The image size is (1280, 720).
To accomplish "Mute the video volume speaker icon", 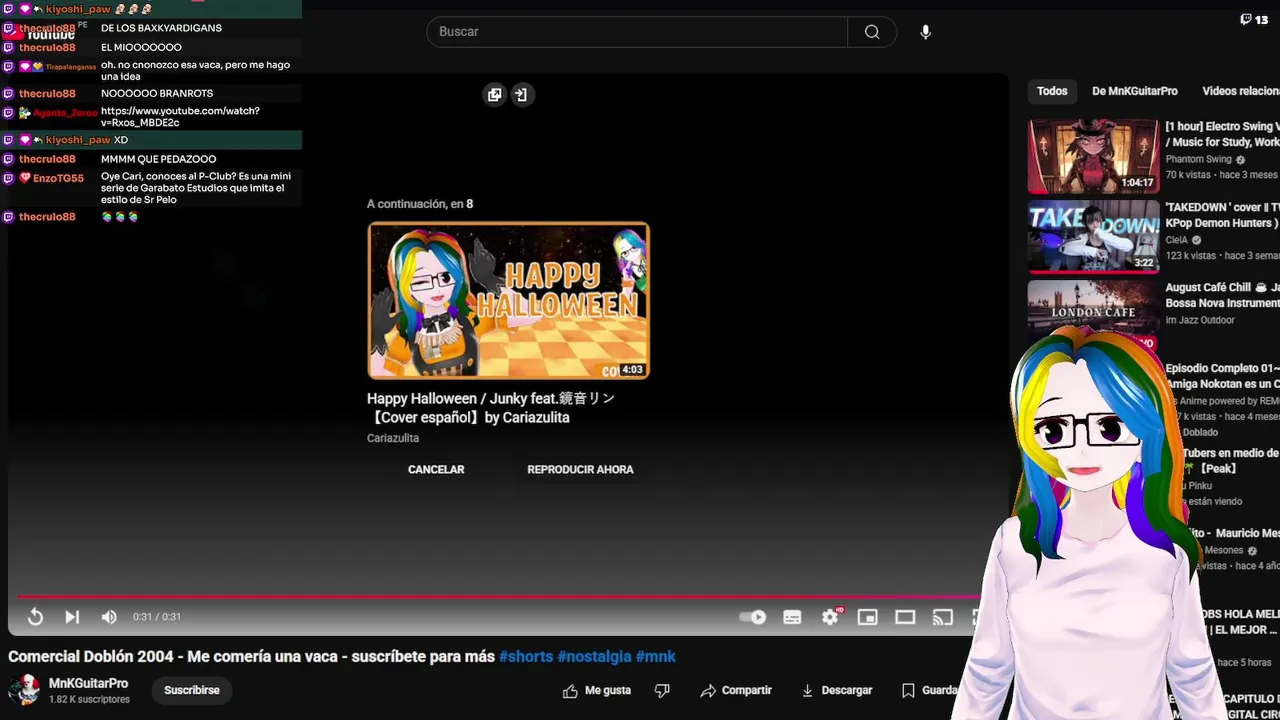I will coord(109,617).
